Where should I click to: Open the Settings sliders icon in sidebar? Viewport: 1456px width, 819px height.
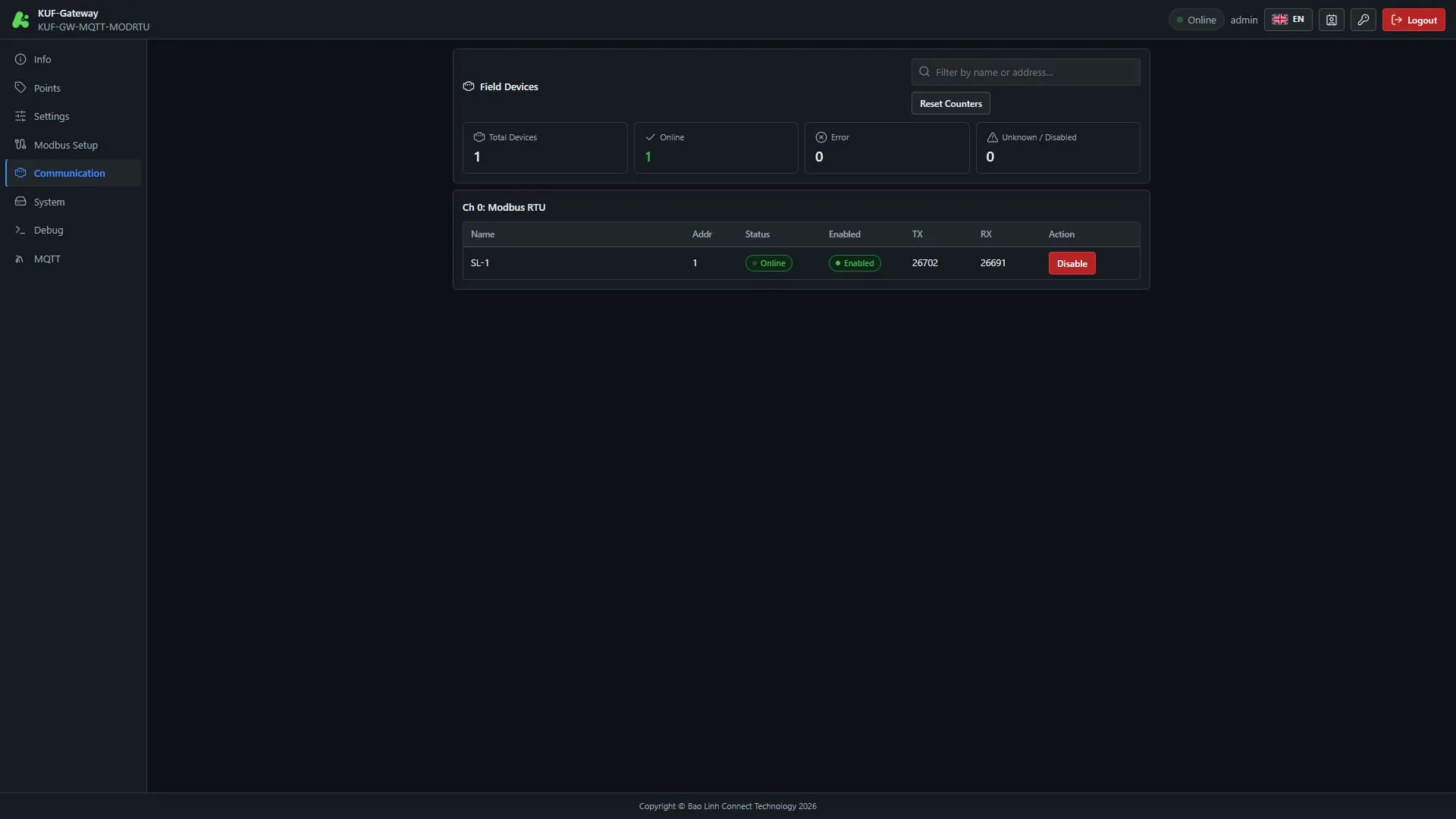click(x=20, y=116)
